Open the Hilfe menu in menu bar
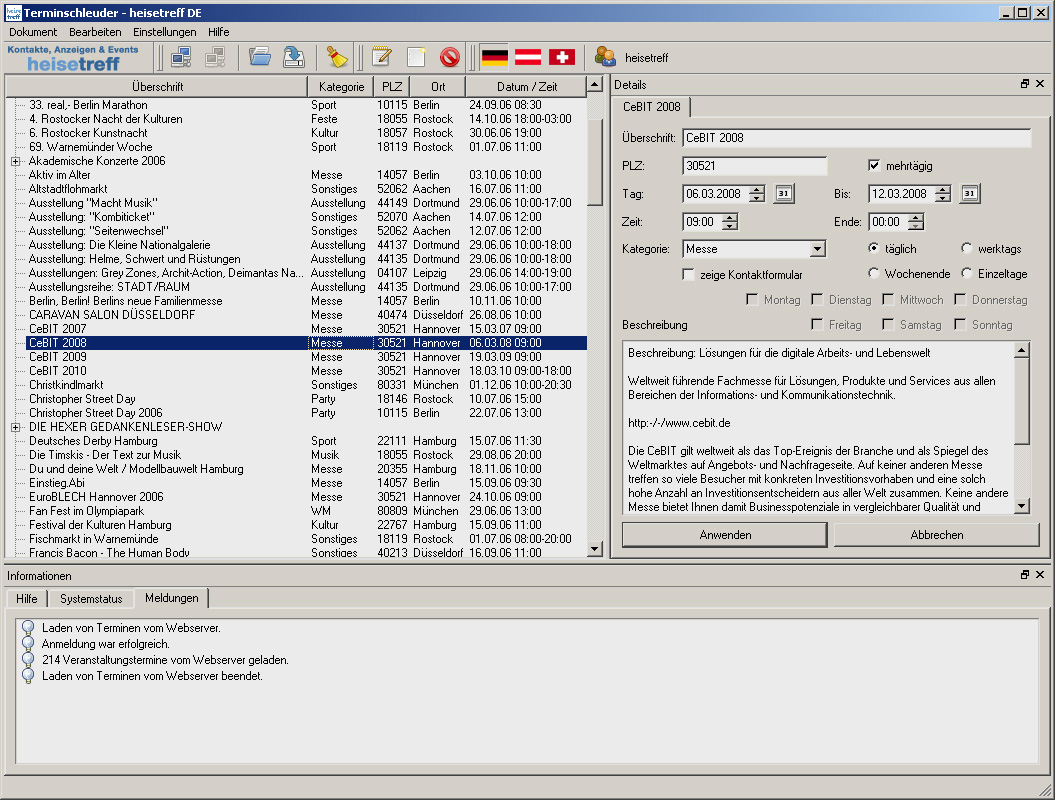The image size is (1055, 800). (x=219, y=32)
